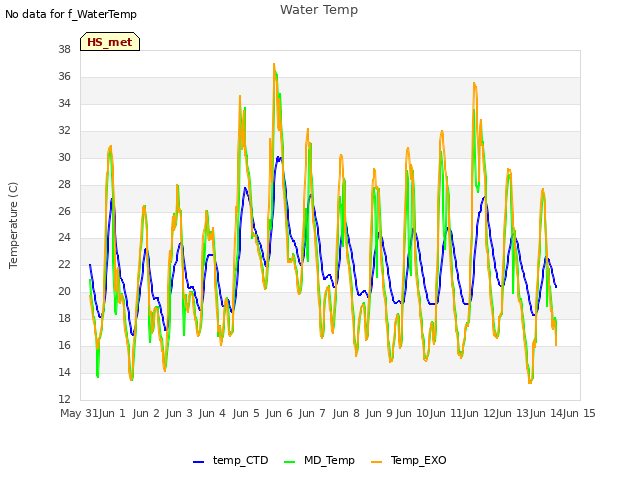The height and width of the screenshot is (480, 640).
Task: Click the Jun 3 x-axis label
Action: click(179, 413)
